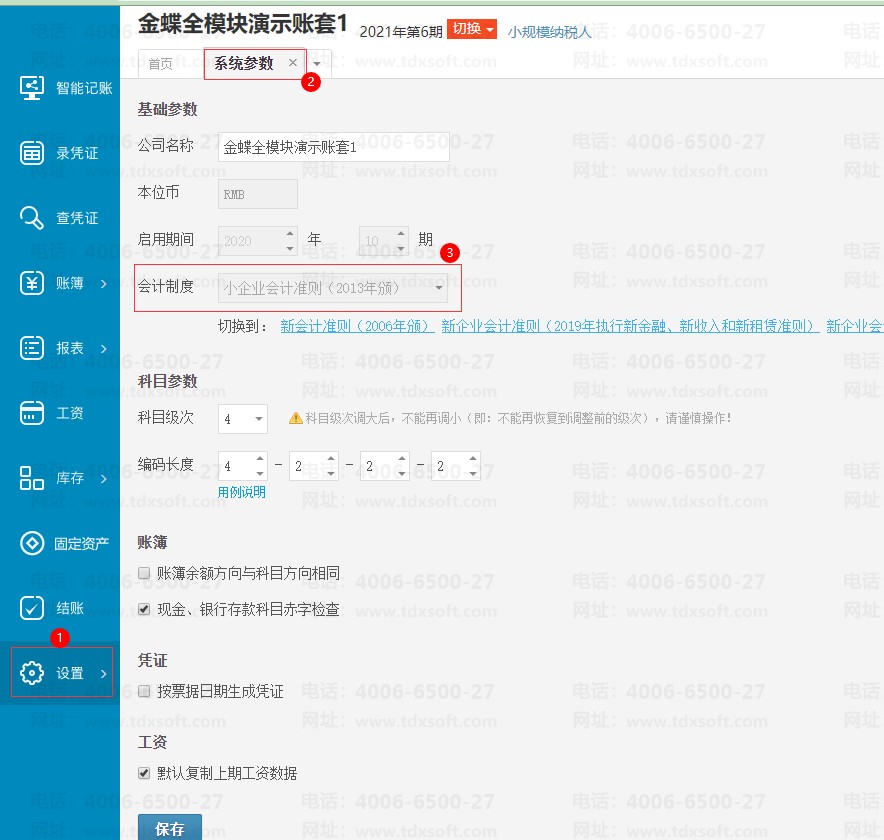Enable 账簿余额方向与科目方向相同 checkbox

pos(145,574)
